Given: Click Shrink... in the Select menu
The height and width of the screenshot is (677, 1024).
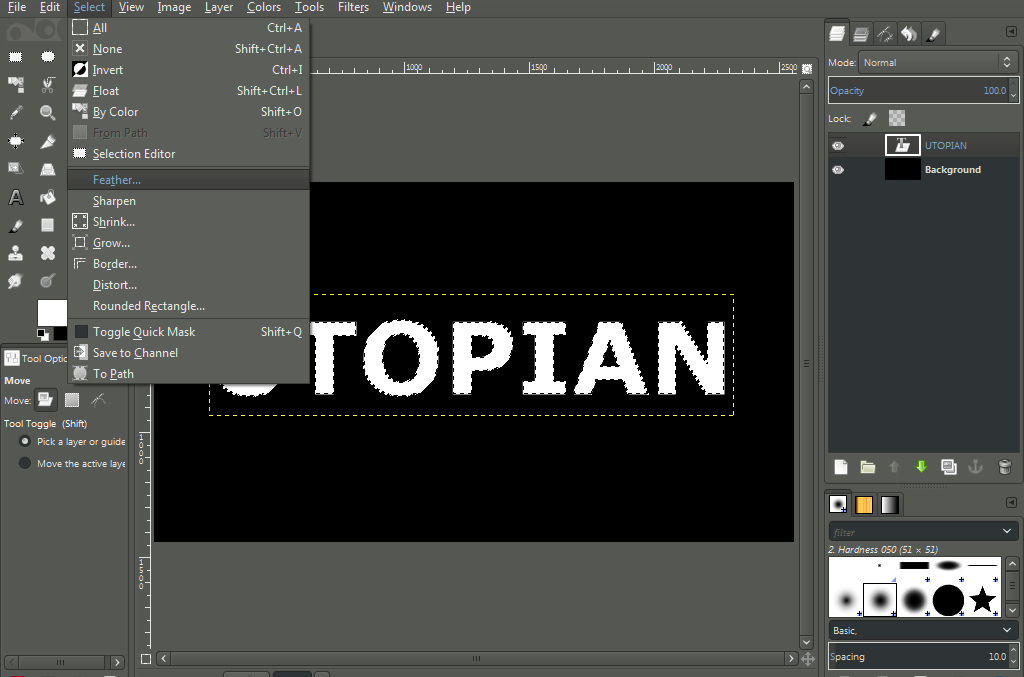Looking at the screenshot, I should click(x=188, y=222).
